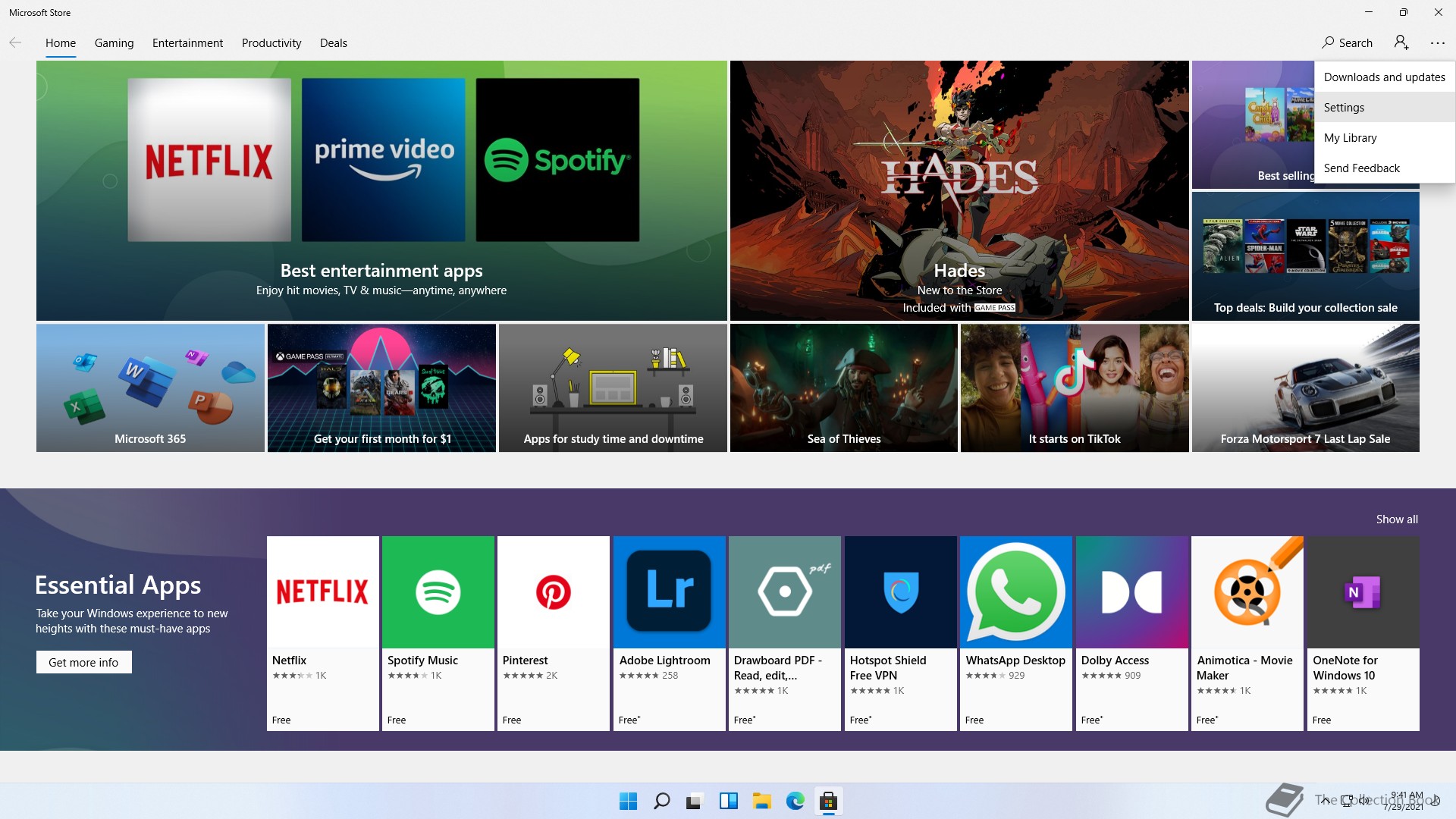The width and height of the screenshot is (1456, 819).
Task: Open the Adobe Lightroom app icon
Action: [670, 592]
